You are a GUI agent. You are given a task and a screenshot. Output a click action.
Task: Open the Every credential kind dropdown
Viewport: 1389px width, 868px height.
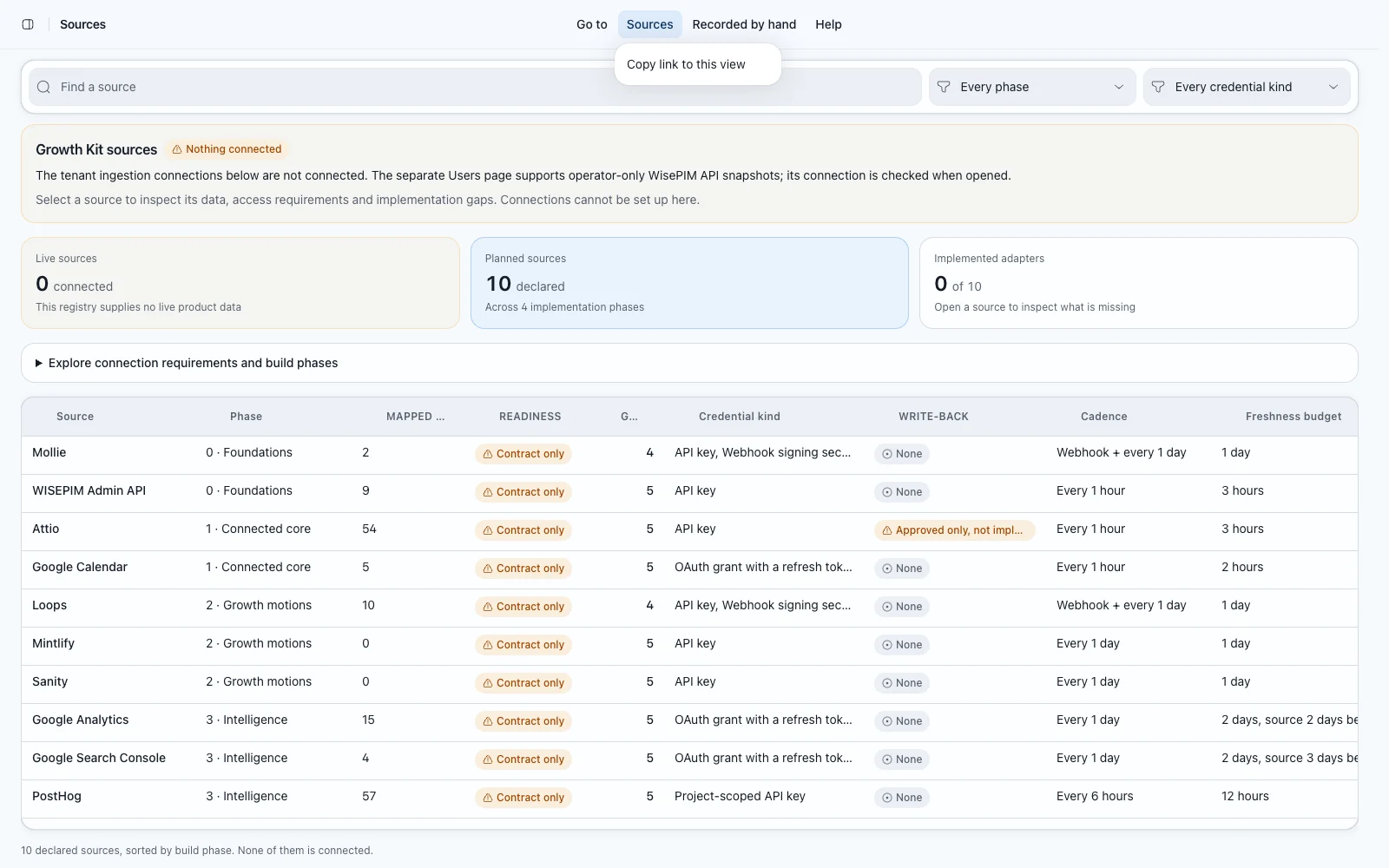[x=1247, y=87]
